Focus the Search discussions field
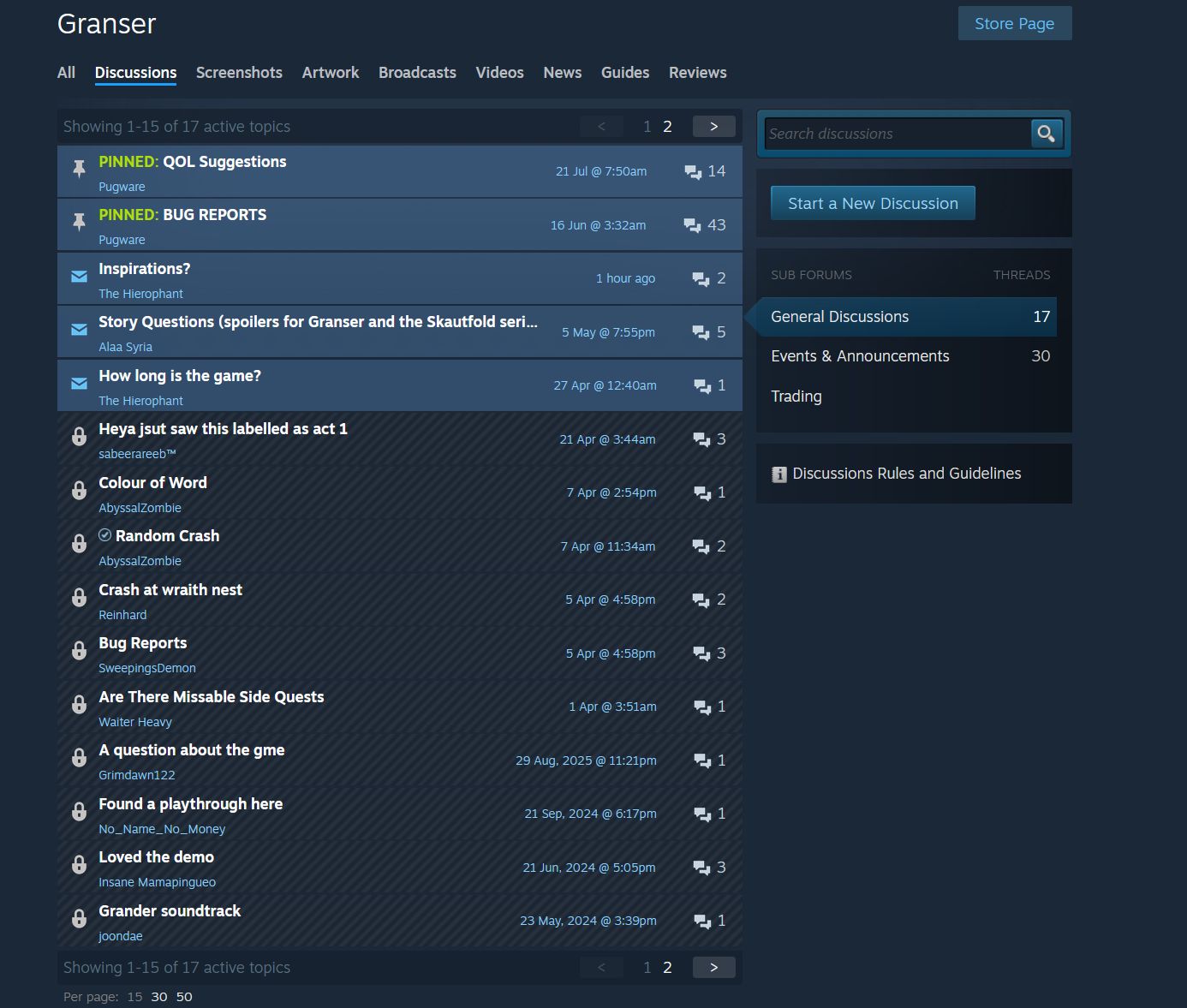The height and width of the screenshot is (1008, 1187). [x=898, y=134]
